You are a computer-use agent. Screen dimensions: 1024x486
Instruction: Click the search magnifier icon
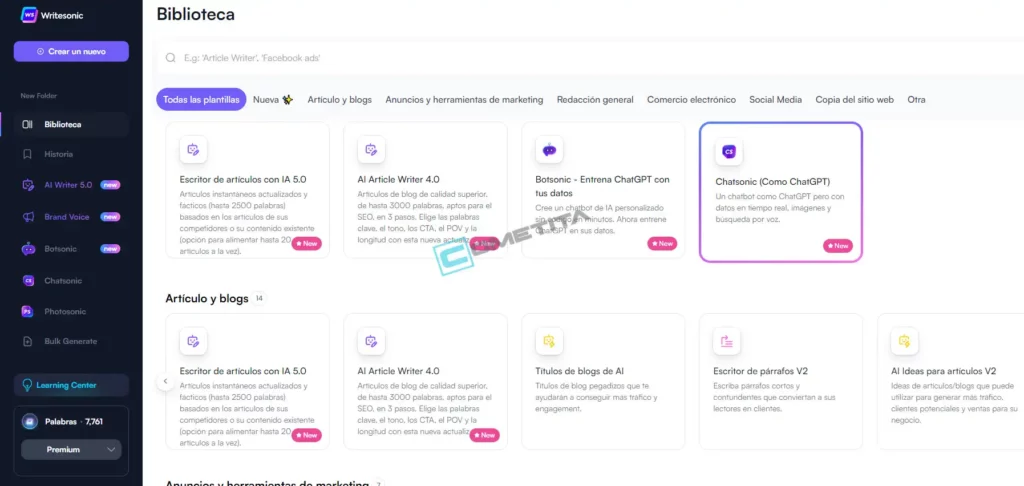170,57
